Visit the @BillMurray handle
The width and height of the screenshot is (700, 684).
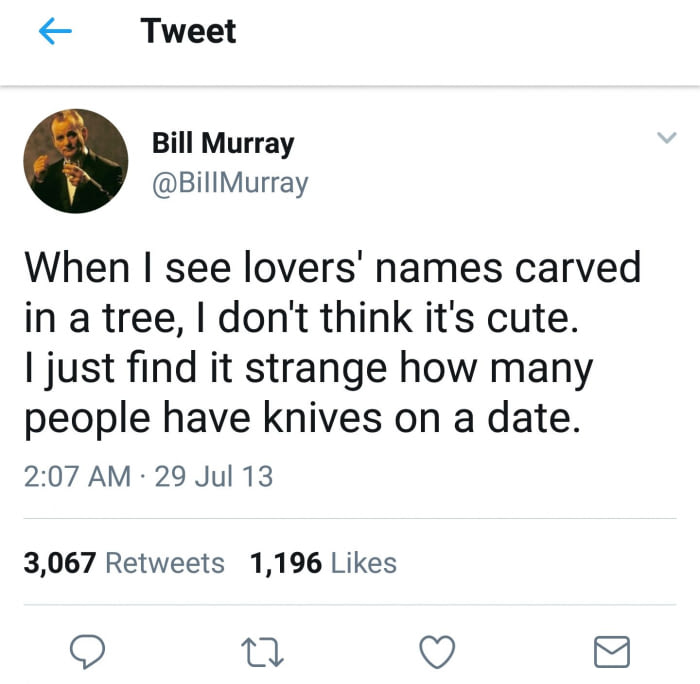pyautogui.click(x=230, y=184)
